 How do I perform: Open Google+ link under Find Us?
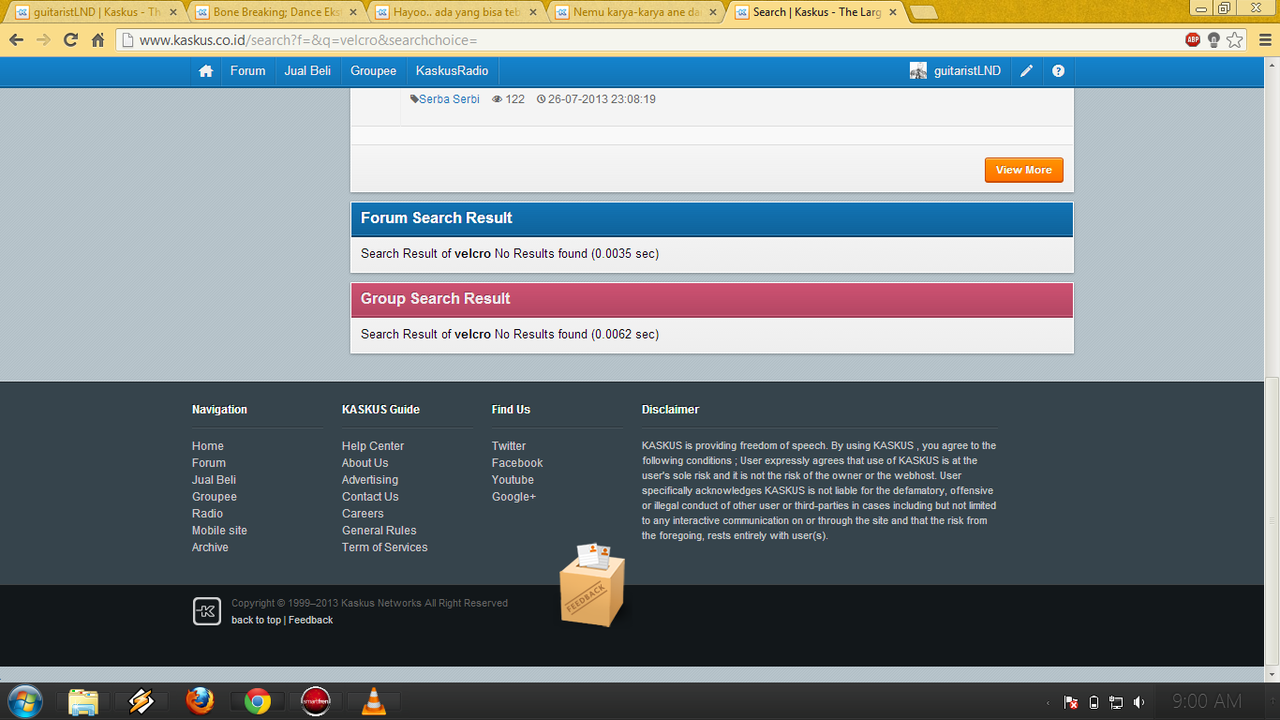[x=514, y=497]
